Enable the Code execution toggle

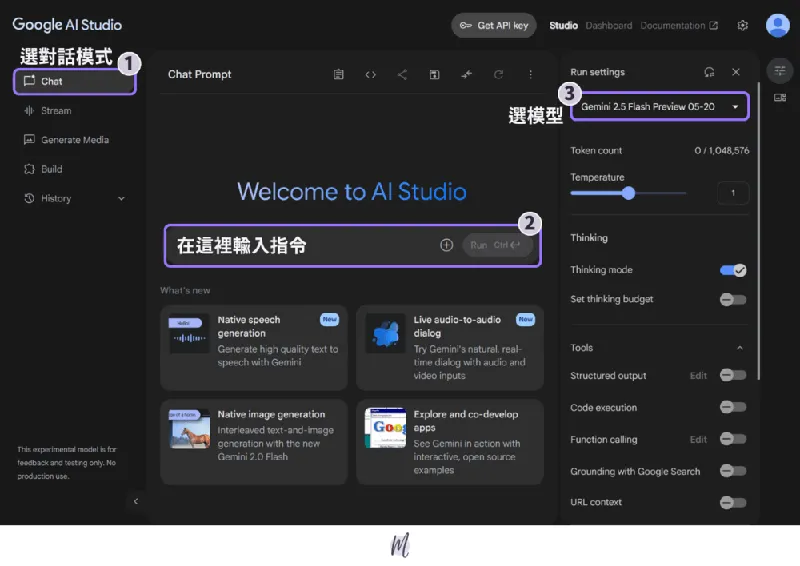pos(733,407)
